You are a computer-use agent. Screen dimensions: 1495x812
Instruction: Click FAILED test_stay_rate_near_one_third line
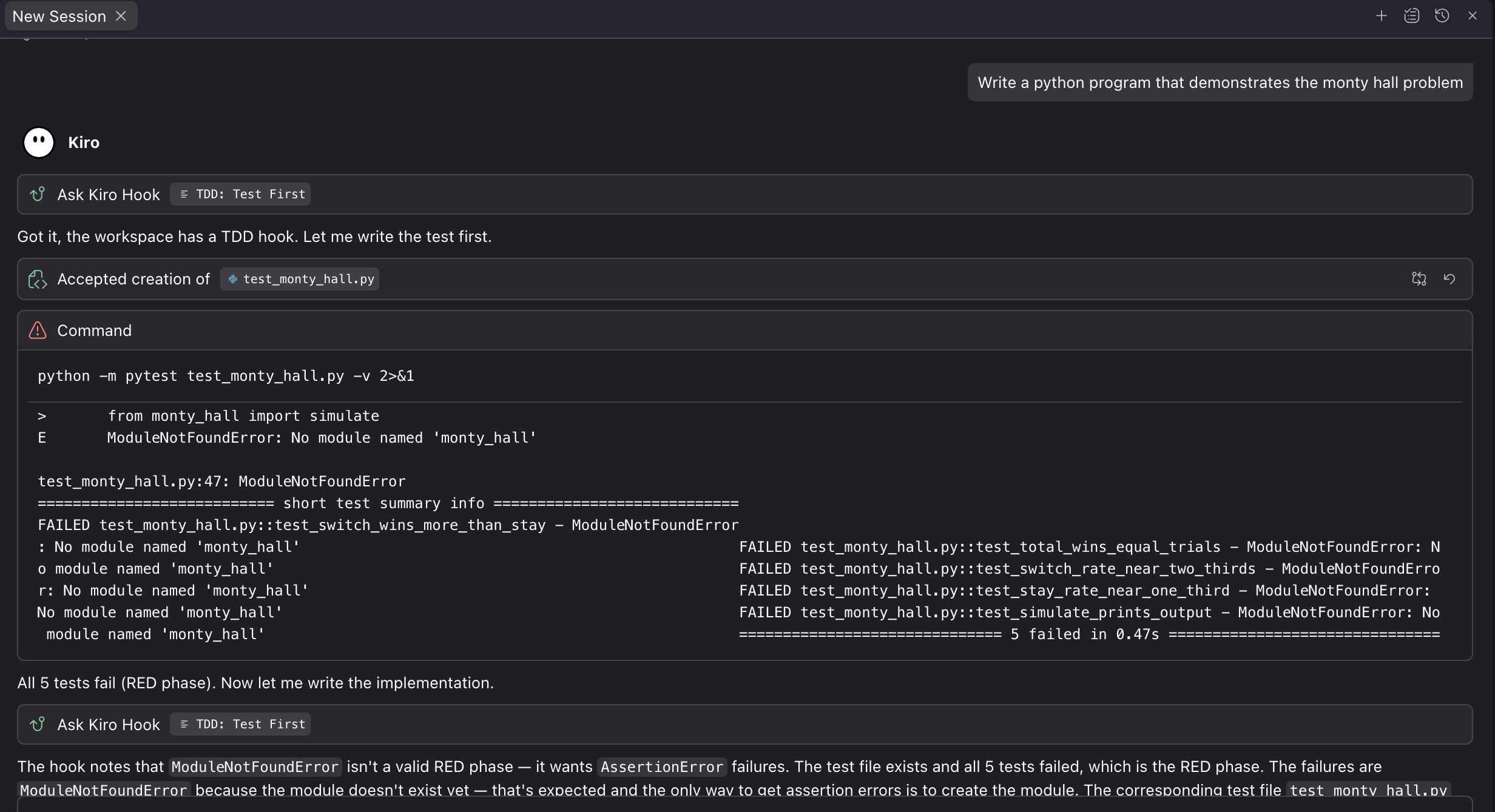click(1084, 591)
